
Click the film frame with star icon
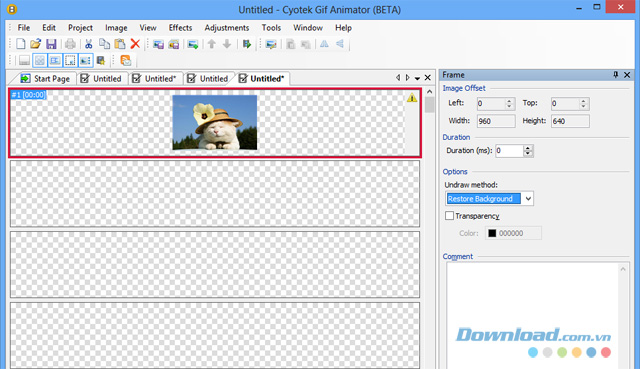pyautogui.click(x=100, y=61)
